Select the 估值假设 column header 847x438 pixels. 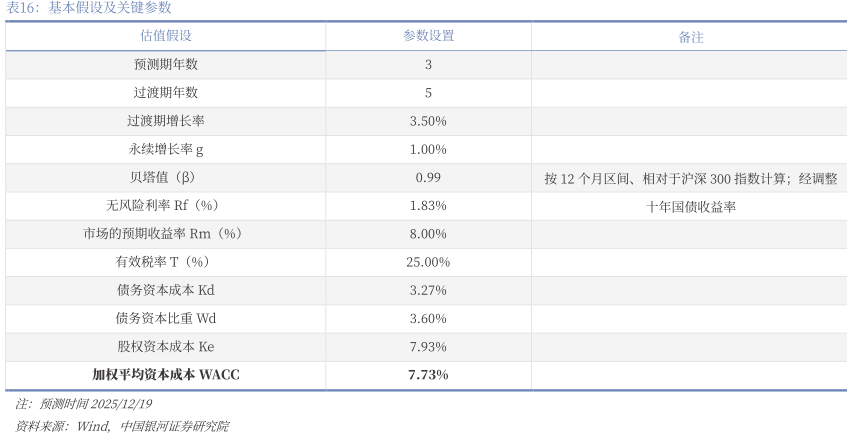pos(165,36)
